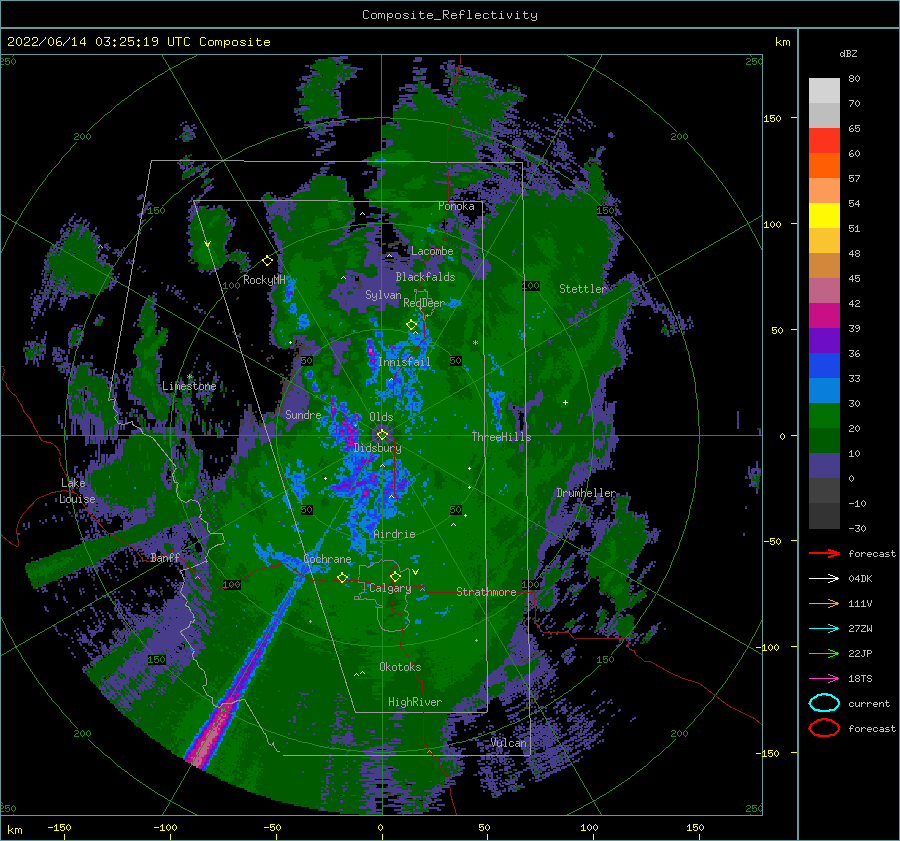This screenshot has width=900, height=841.
Task: Click the Olds town label
Action: pyautogui.click(x=381, y=417)
